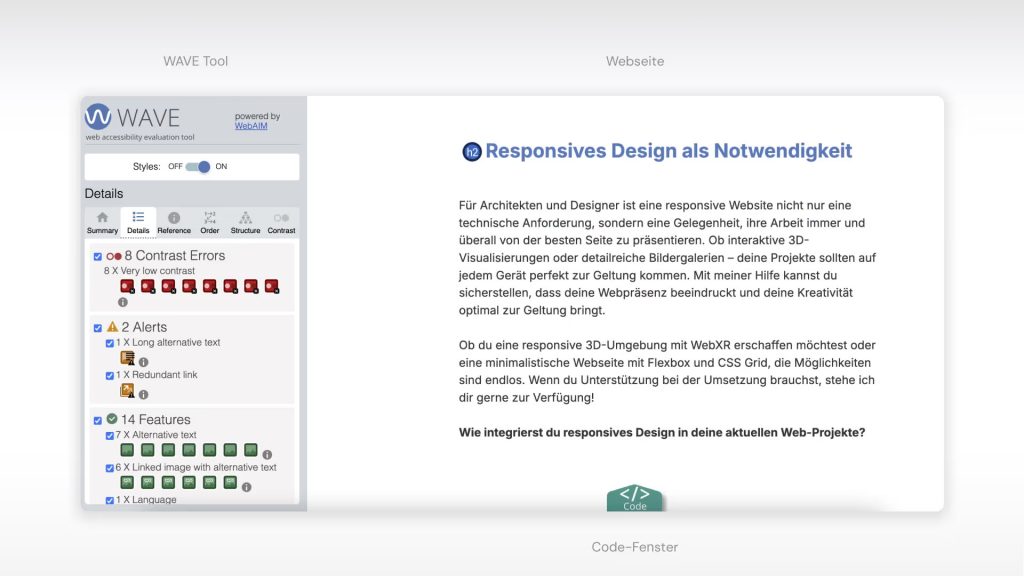Open the Order tab

click(210, 222)
